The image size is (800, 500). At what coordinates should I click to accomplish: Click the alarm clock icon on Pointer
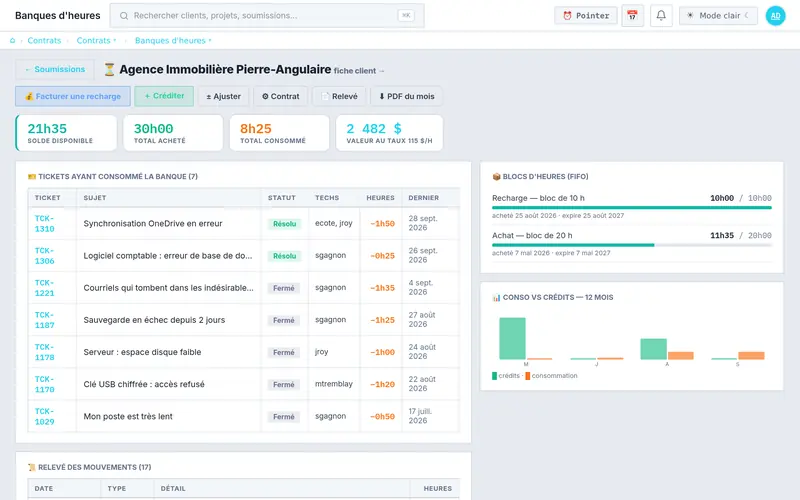[567, 16]
